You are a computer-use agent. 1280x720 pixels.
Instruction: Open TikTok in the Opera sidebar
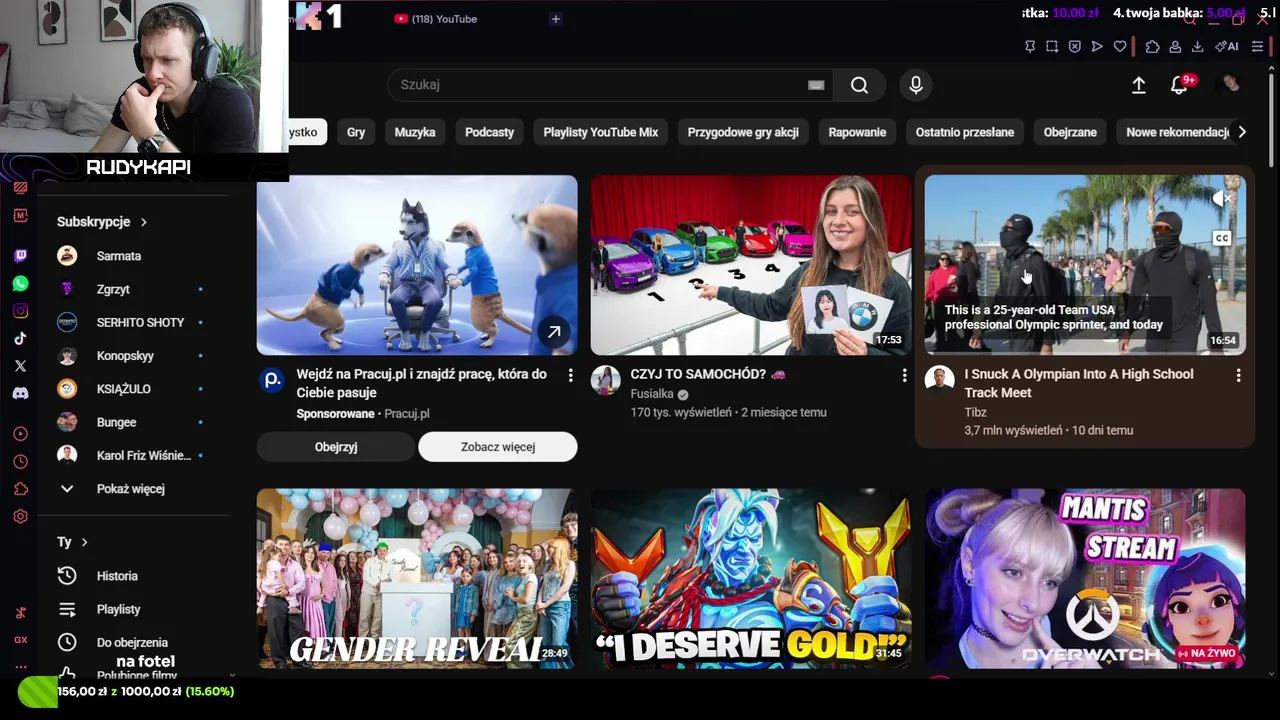[x=20, y=339]
